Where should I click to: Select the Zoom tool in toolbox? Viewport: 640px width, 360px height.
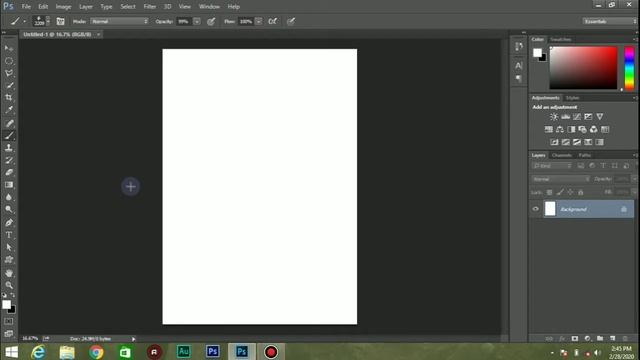pyautogui.click(x=9, y=285)
